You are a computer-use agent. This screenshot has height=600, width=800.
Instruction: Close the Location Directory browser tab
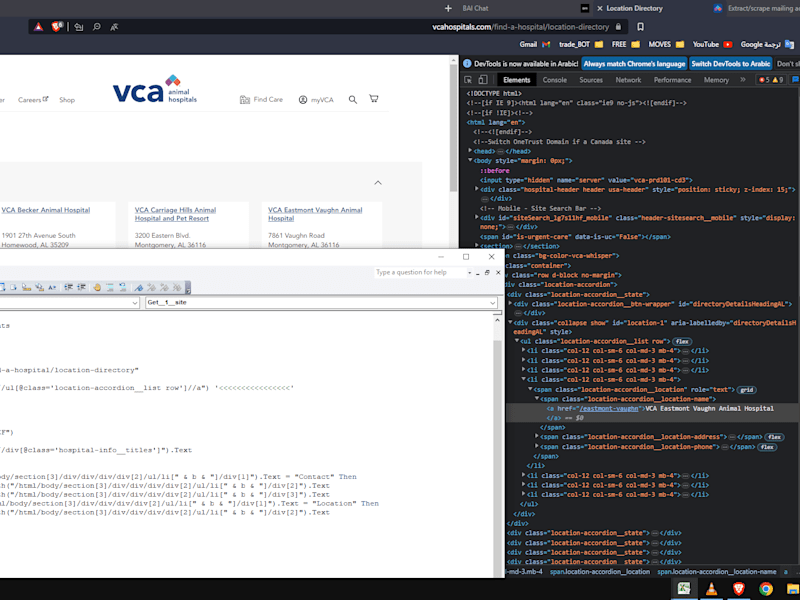point(599,8)
